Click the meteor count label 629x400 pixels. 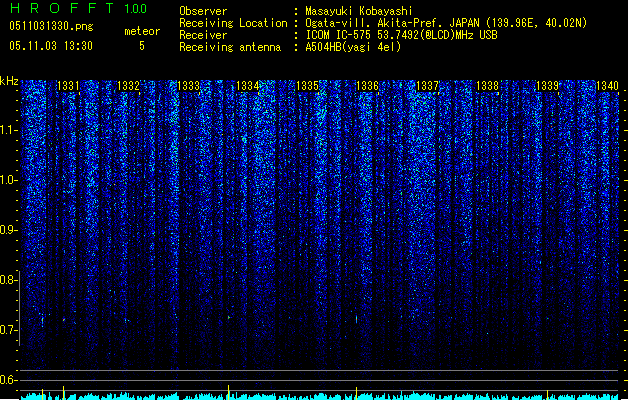click(x=142, y=31)
